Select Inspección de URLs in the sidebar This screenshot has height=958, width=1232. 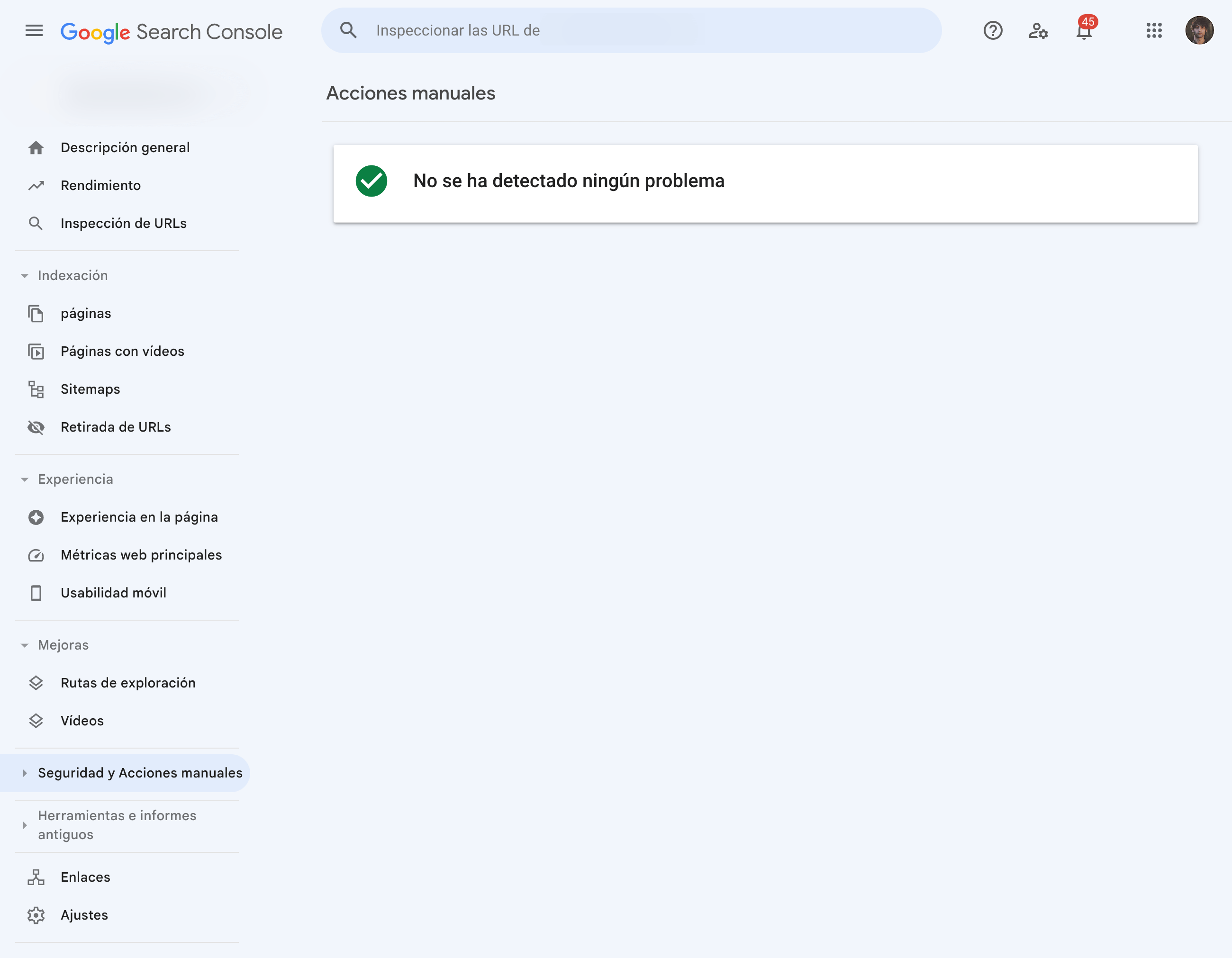124,224
